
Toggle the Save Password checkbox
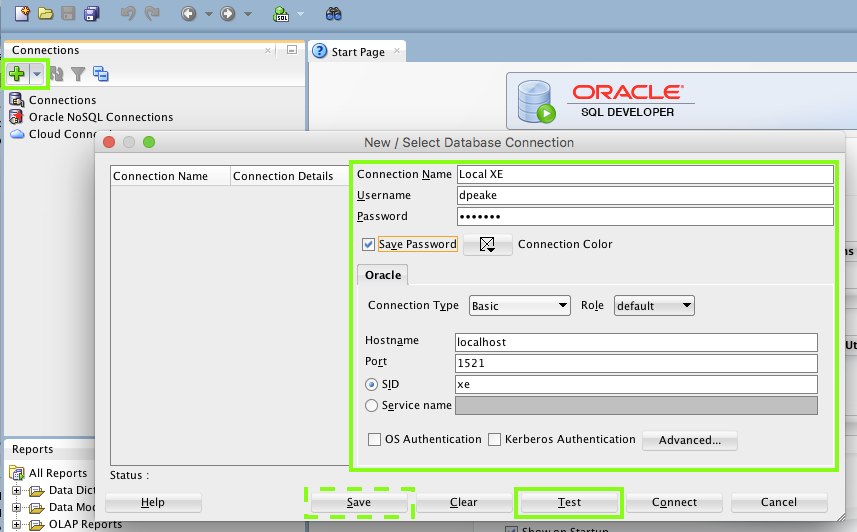pyautogui.click(x=368, y=244)
